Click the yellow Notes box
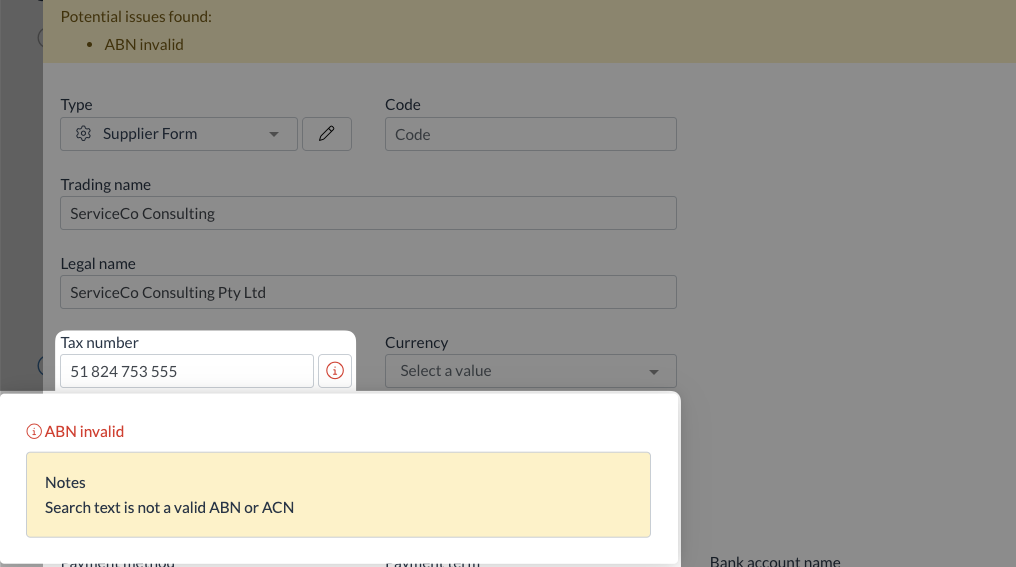This screenshot has height=567, width=1016. [x=338, y=494]
